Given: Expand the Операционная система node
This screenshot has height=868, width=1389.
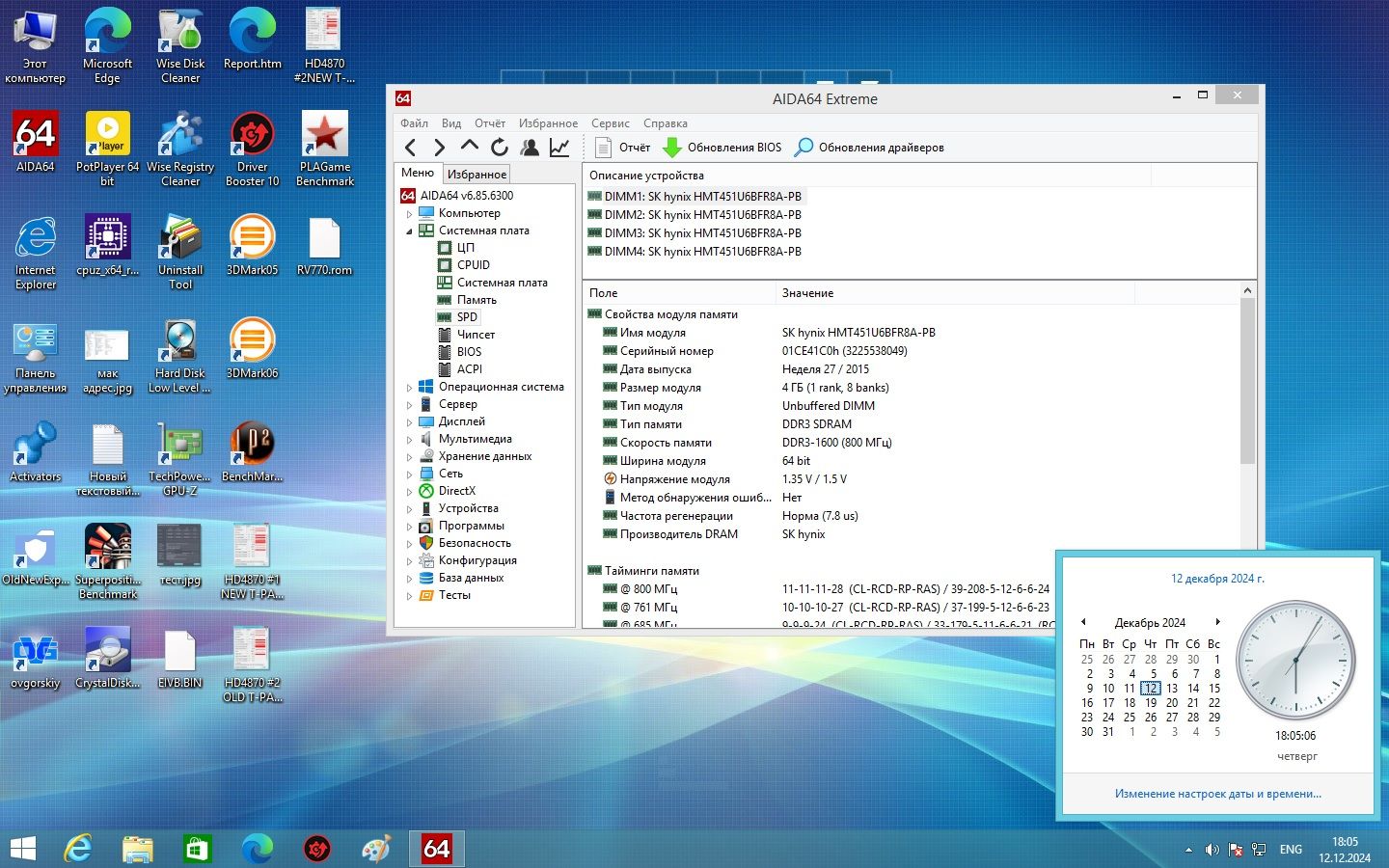Looking at the screenshot, I should (409, 387).
